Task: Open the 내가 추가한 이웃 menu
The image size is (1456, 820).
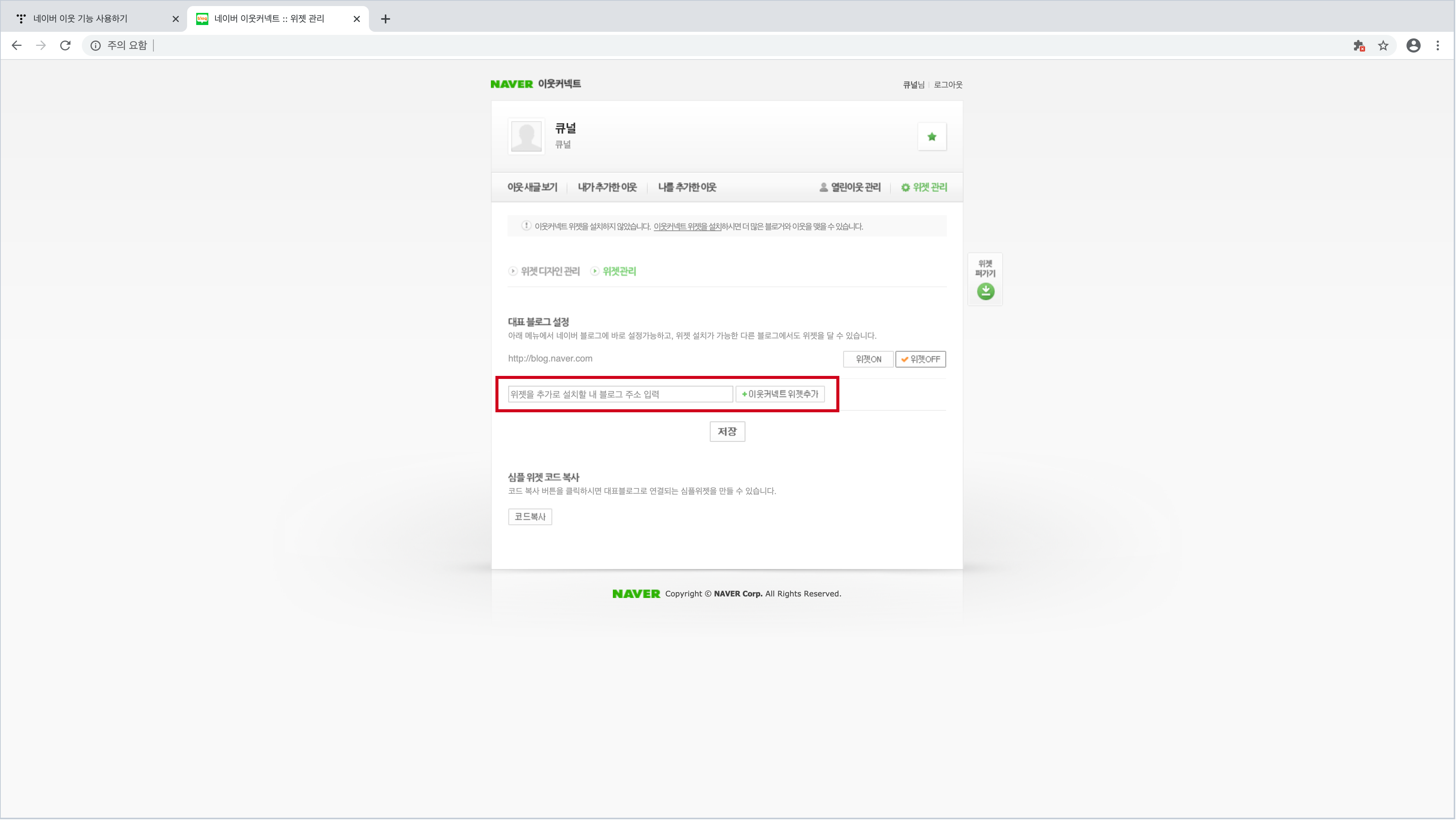Action: tap(607, 187)
